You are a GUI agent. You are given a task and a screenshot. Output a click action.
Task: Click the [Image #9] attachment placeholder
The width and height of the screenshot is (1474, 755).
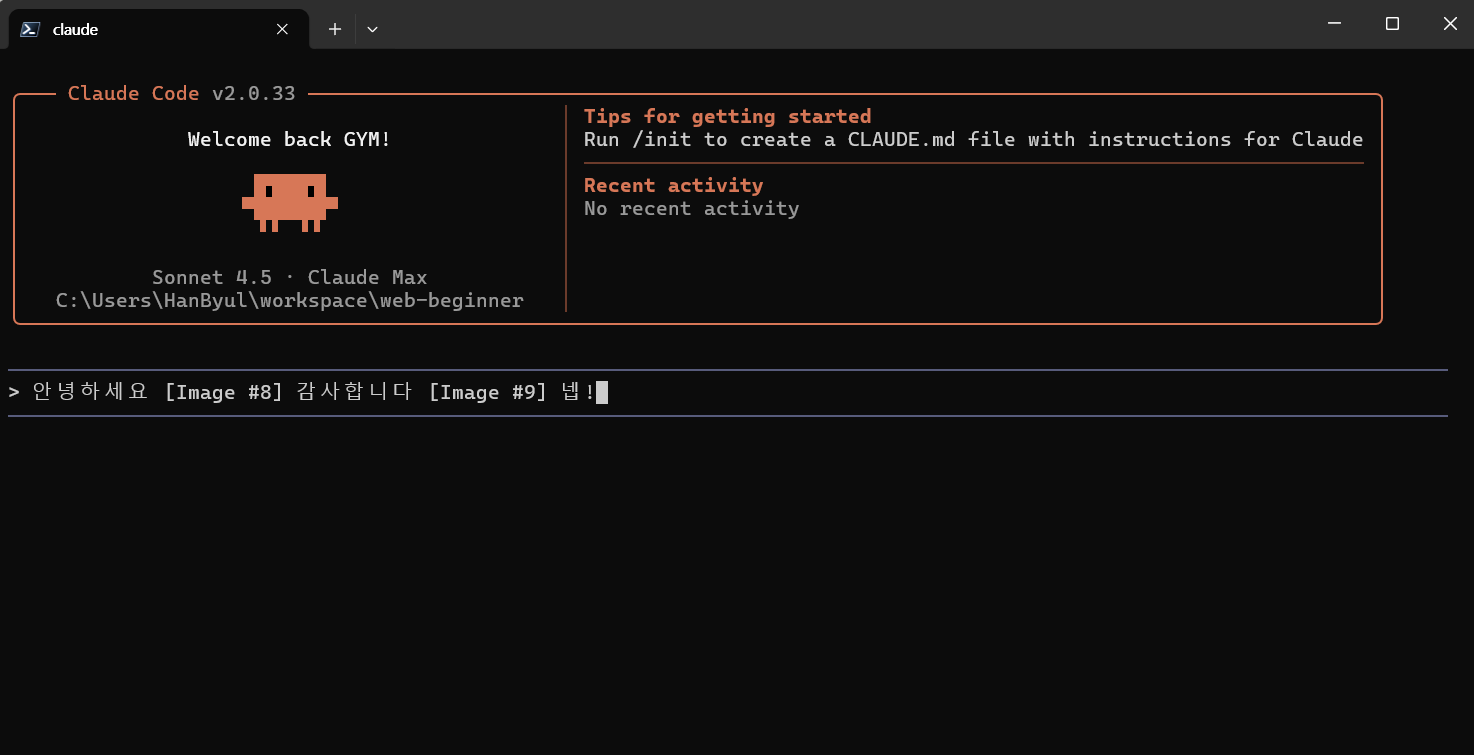488,393
